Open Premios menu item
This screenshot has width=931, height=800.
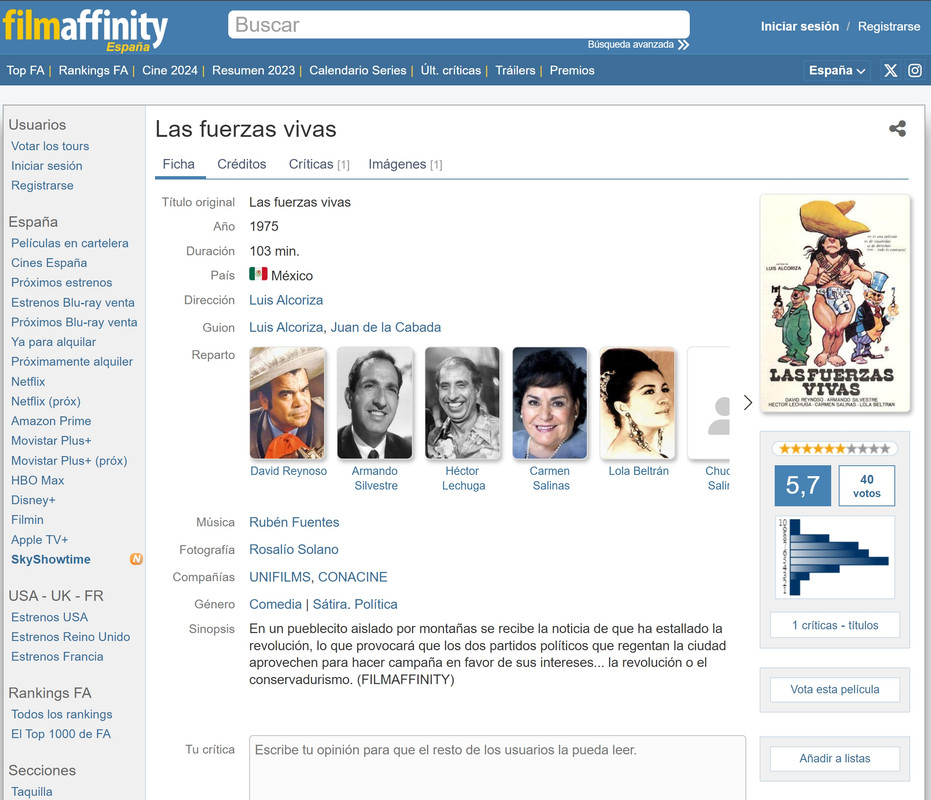(x=572, y=70)
